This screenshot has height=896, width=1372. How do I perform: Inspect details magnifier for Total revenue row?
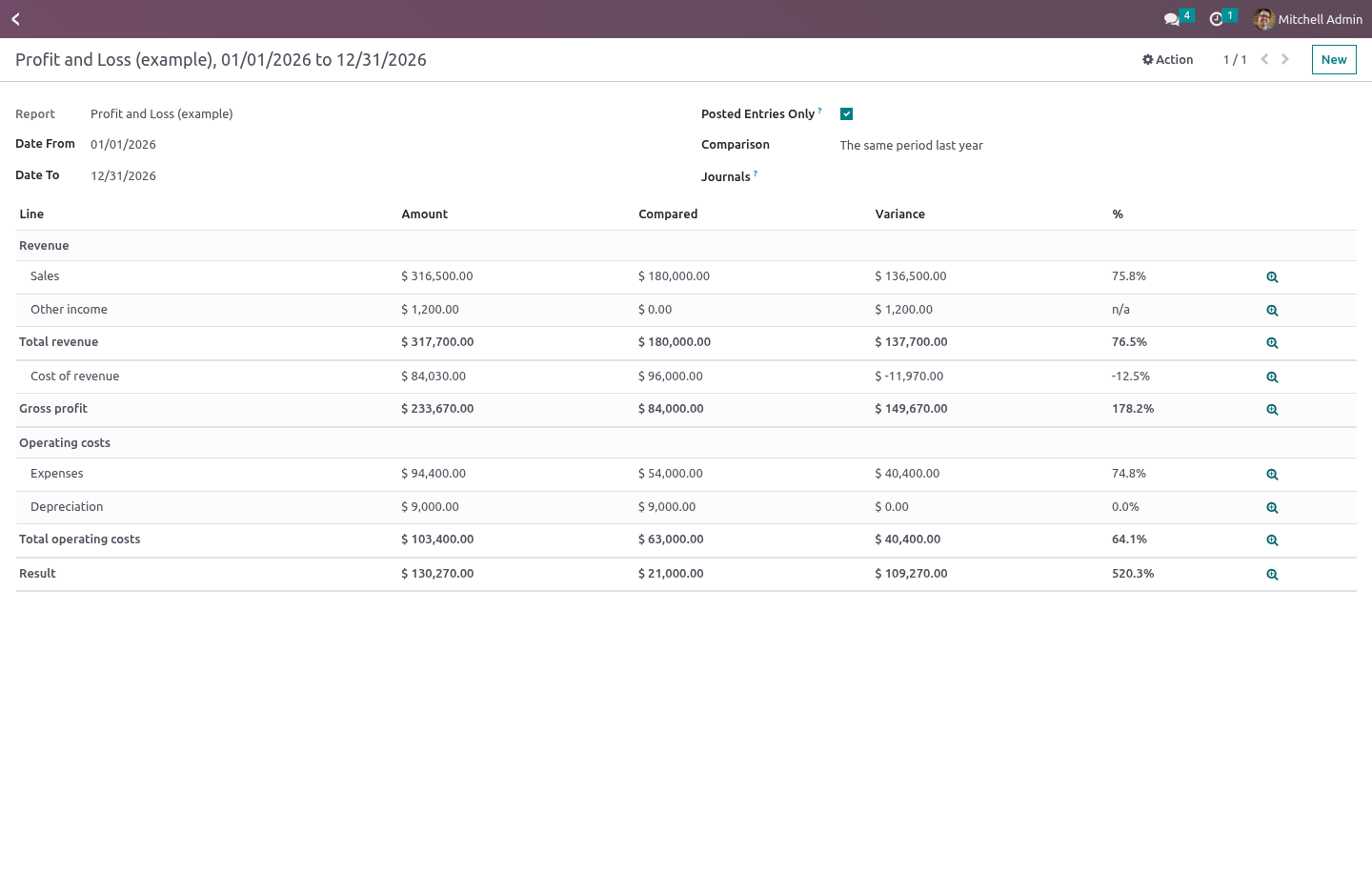click(1272, 343)
